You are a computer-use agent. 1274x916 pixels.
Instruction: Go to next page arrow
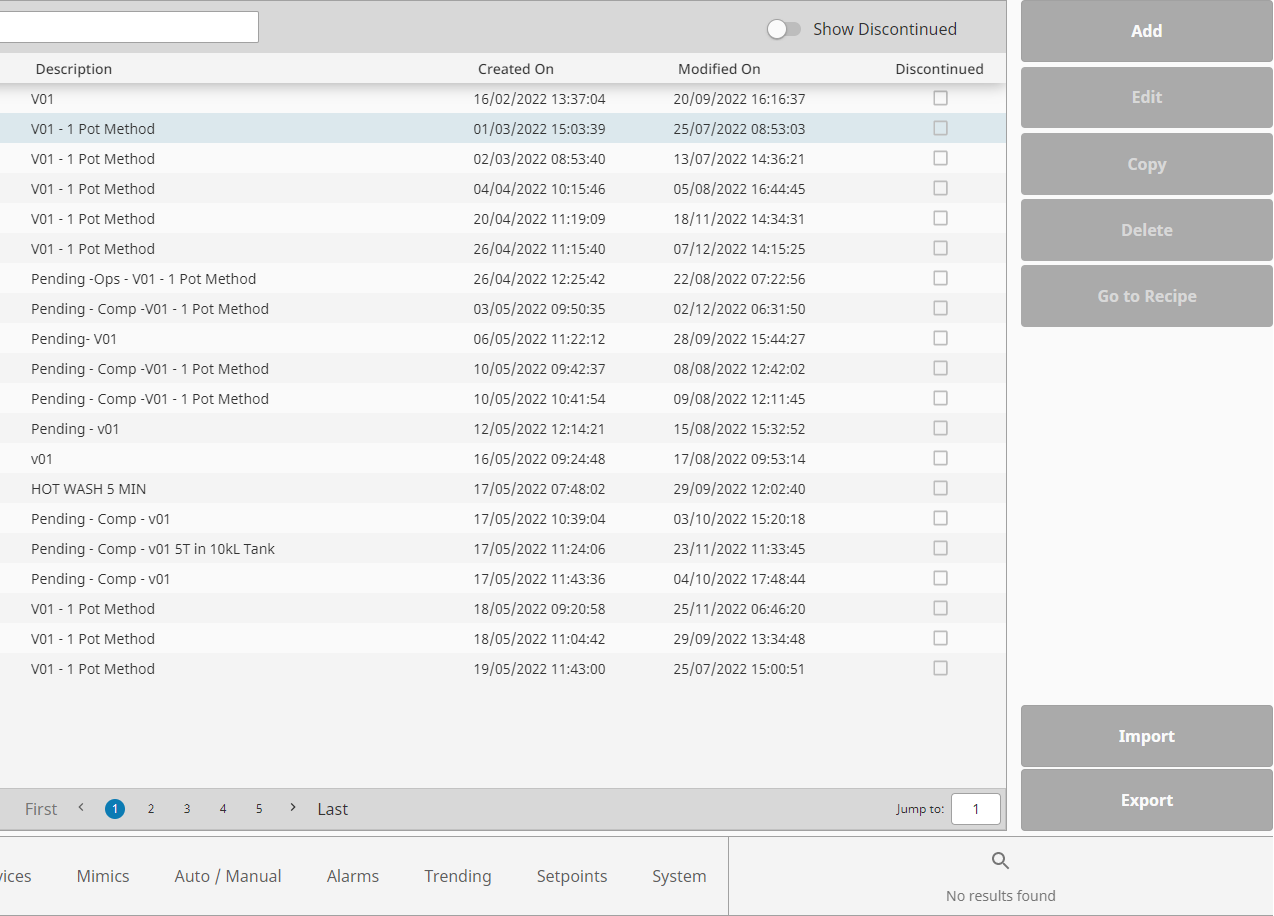[x=293, y=808]
